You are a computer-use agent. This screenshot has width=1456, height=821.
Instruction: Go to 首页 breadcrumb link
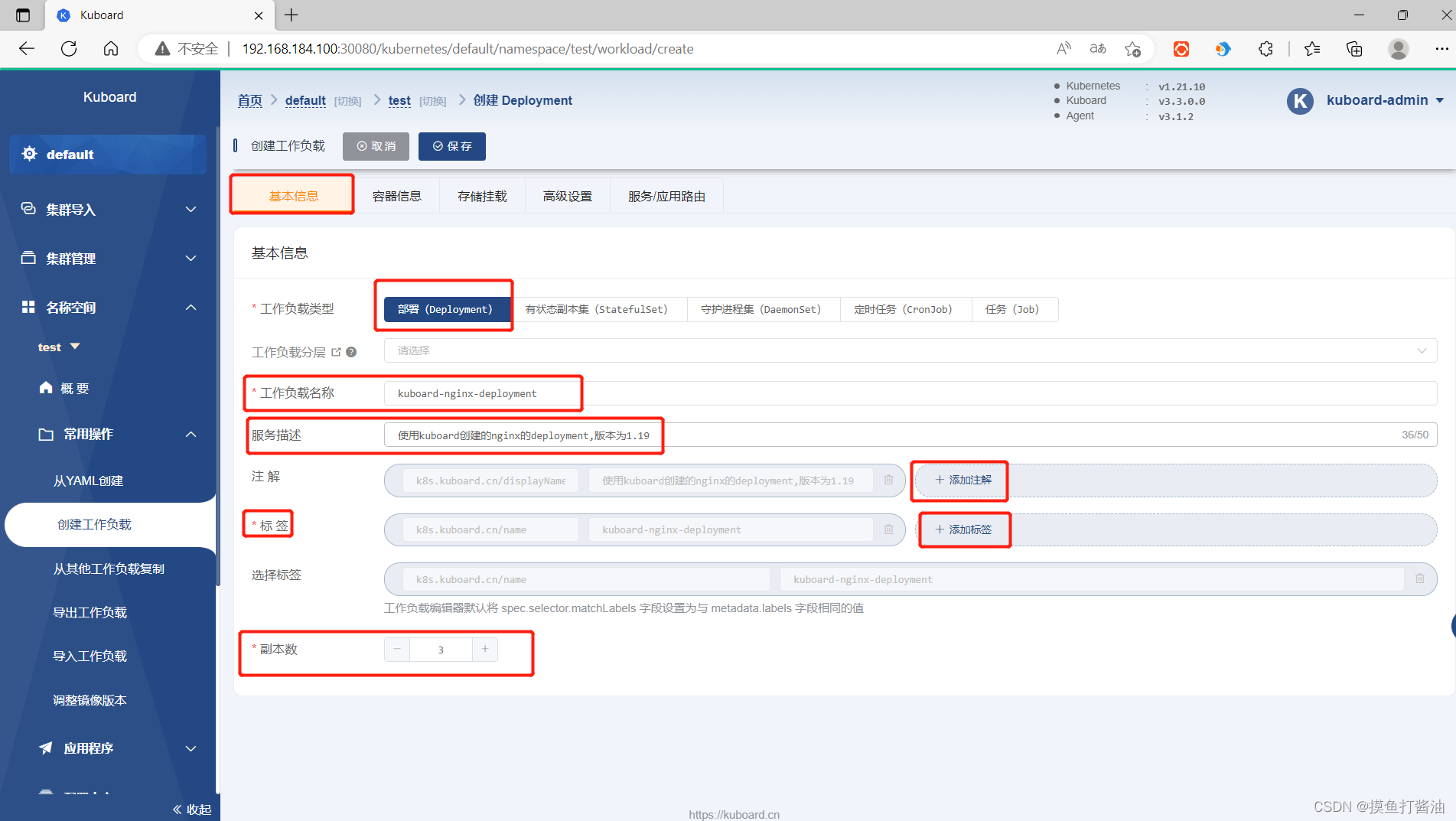[249, 100]
